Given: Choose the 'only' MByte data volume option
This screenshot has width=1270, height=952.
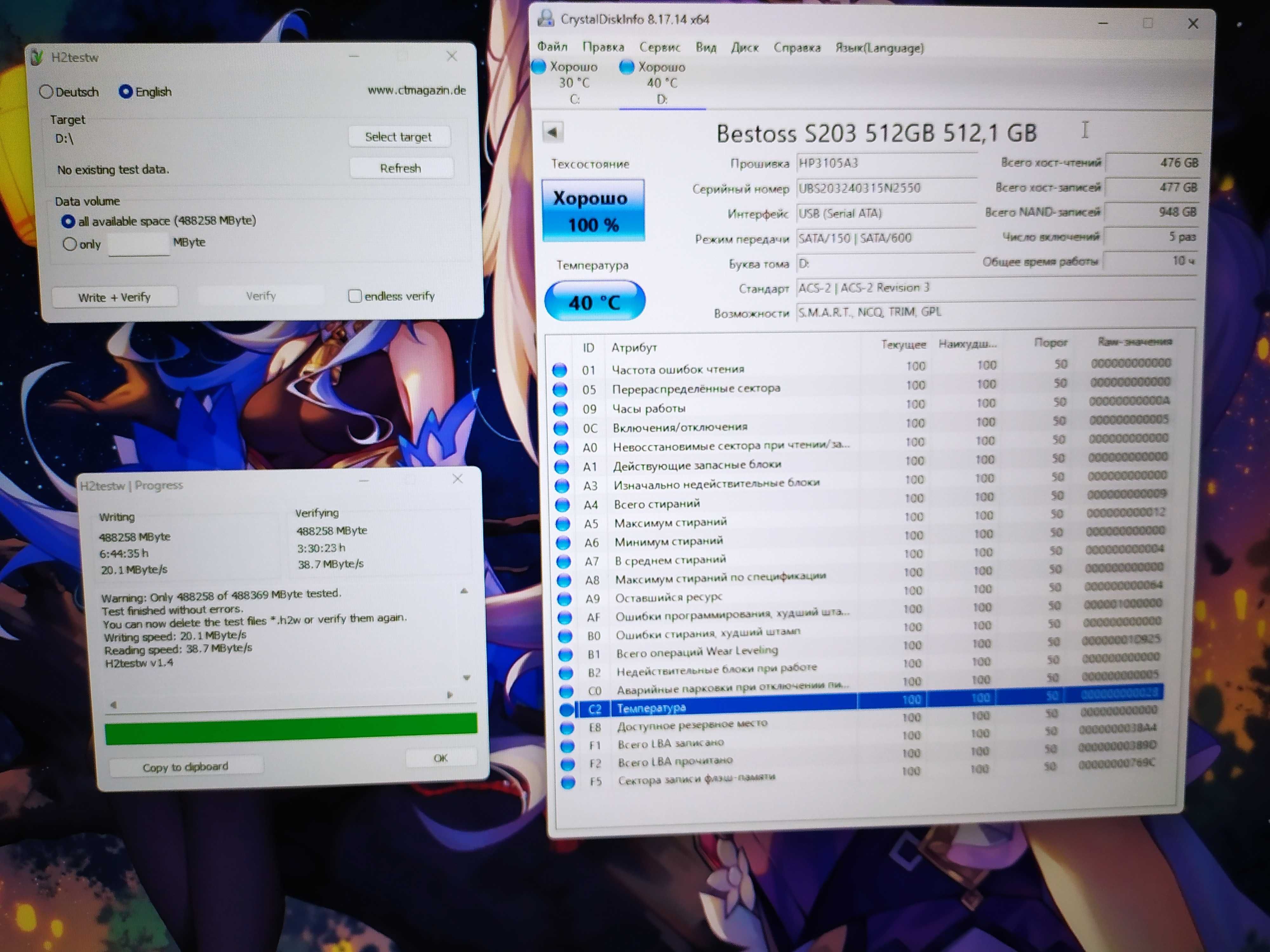Looking at the screenshot, I should click(70, 244).
